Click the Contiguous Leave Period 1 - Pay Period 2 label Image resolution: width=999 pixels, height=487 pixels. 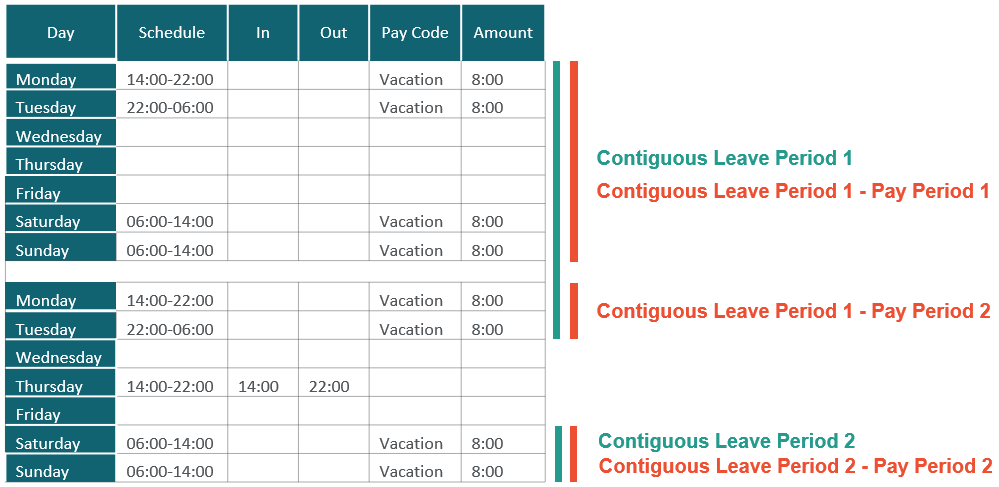(793, 311)
